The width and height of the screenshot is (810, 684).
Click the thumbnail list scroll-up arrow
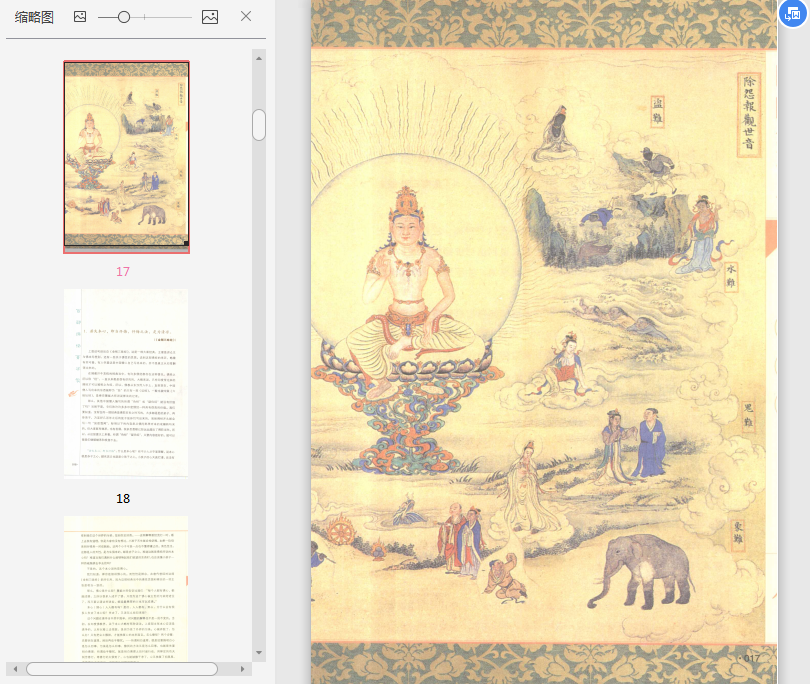tap(259, 58)
